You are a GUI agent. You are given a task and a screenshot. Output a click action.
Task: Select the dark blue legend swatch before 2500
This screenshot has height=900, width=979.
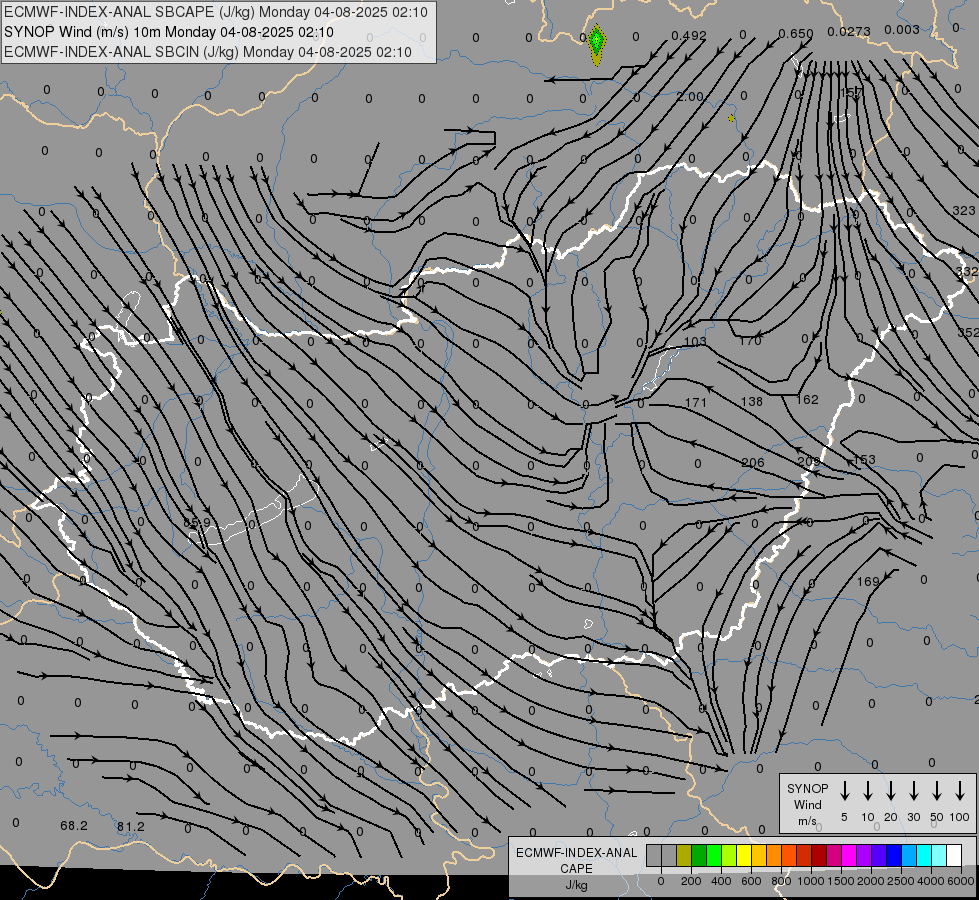(893, 856)
